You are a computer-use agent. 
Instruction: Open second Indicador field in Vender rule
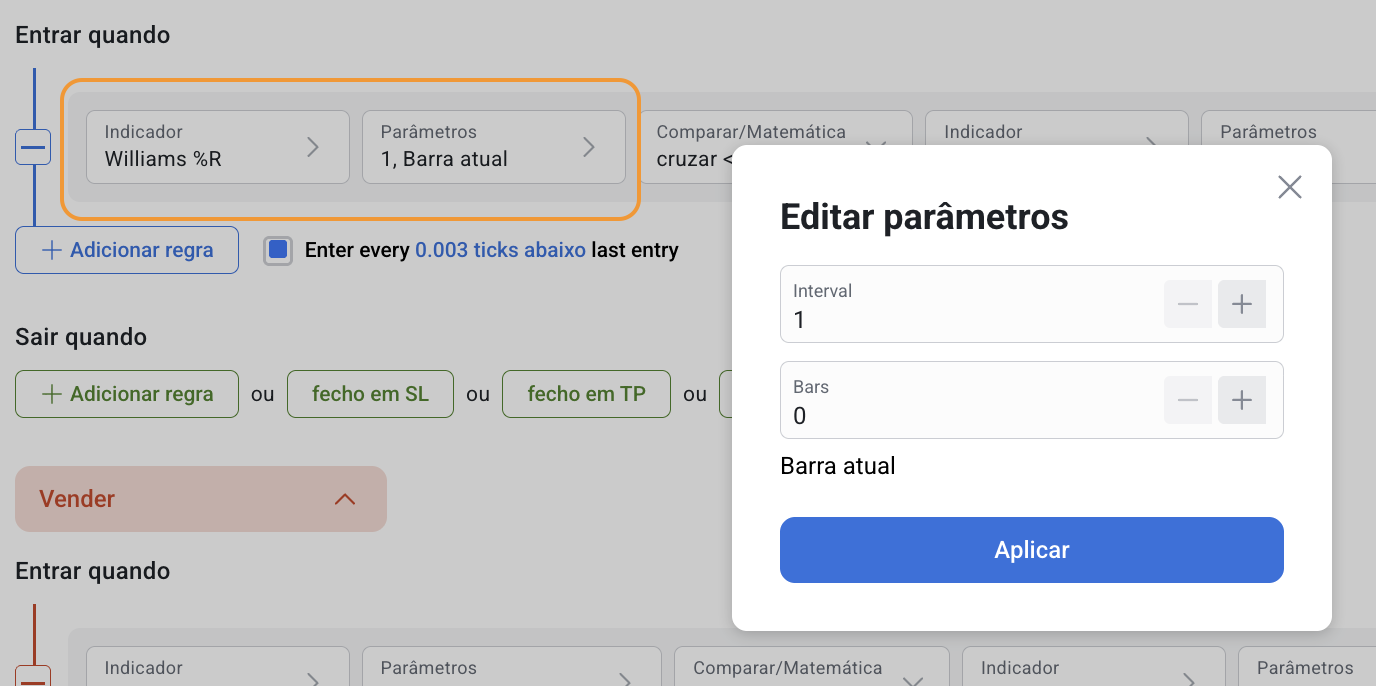[1094, 667]
